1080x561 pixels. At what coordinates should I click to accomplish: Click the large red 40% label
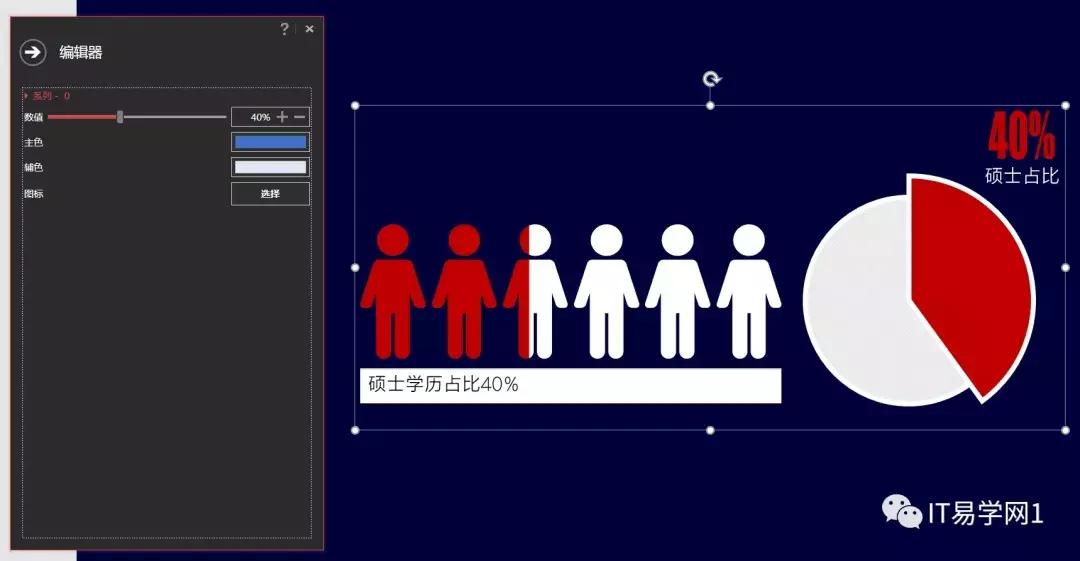click(x=1021, y=137)
